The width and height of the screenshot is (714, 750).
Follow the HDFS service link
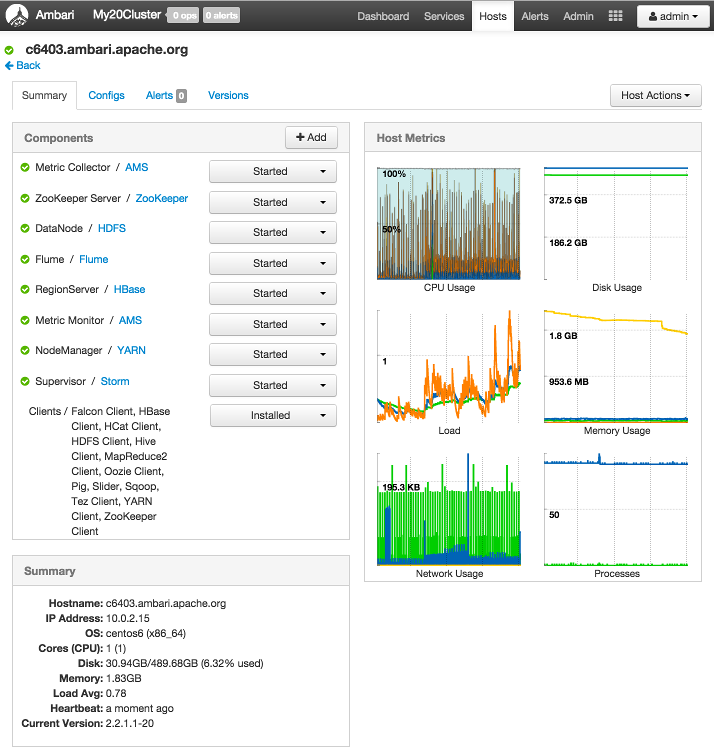click(112, 229)
